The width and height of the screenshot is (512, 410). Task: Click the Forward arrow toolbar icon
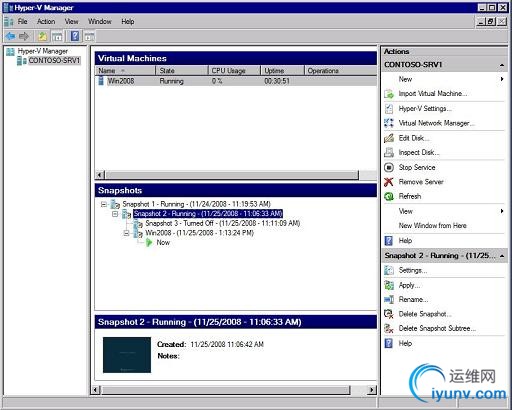click(24, 36)
